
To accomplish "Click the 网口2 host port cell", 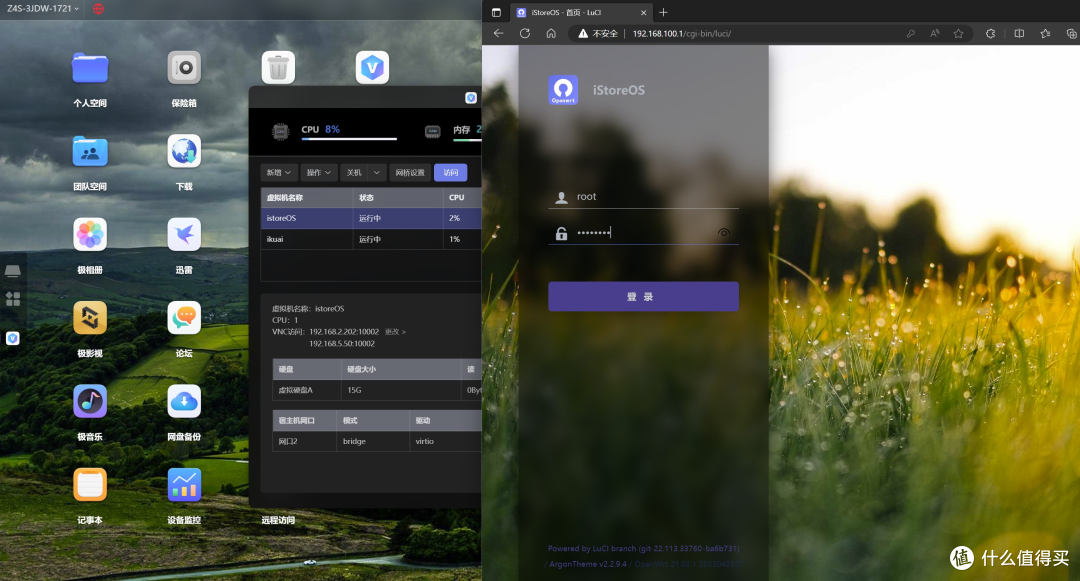I will pyautogui.click(x=304, y=441).
